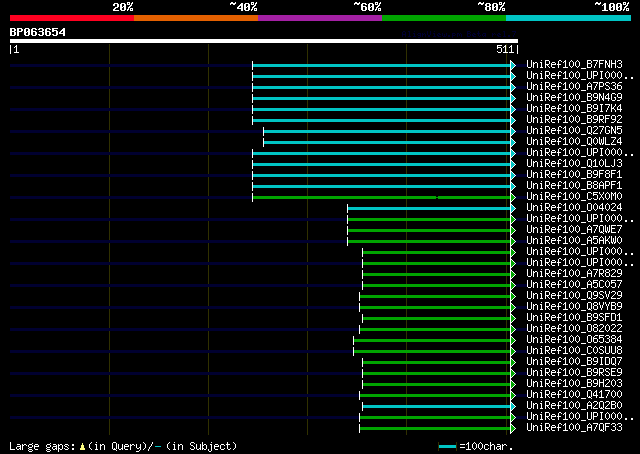640x454 pixels.
Task: Click the green alignment bar of the C5X0M0 row
Action: (x=382, y=198)
